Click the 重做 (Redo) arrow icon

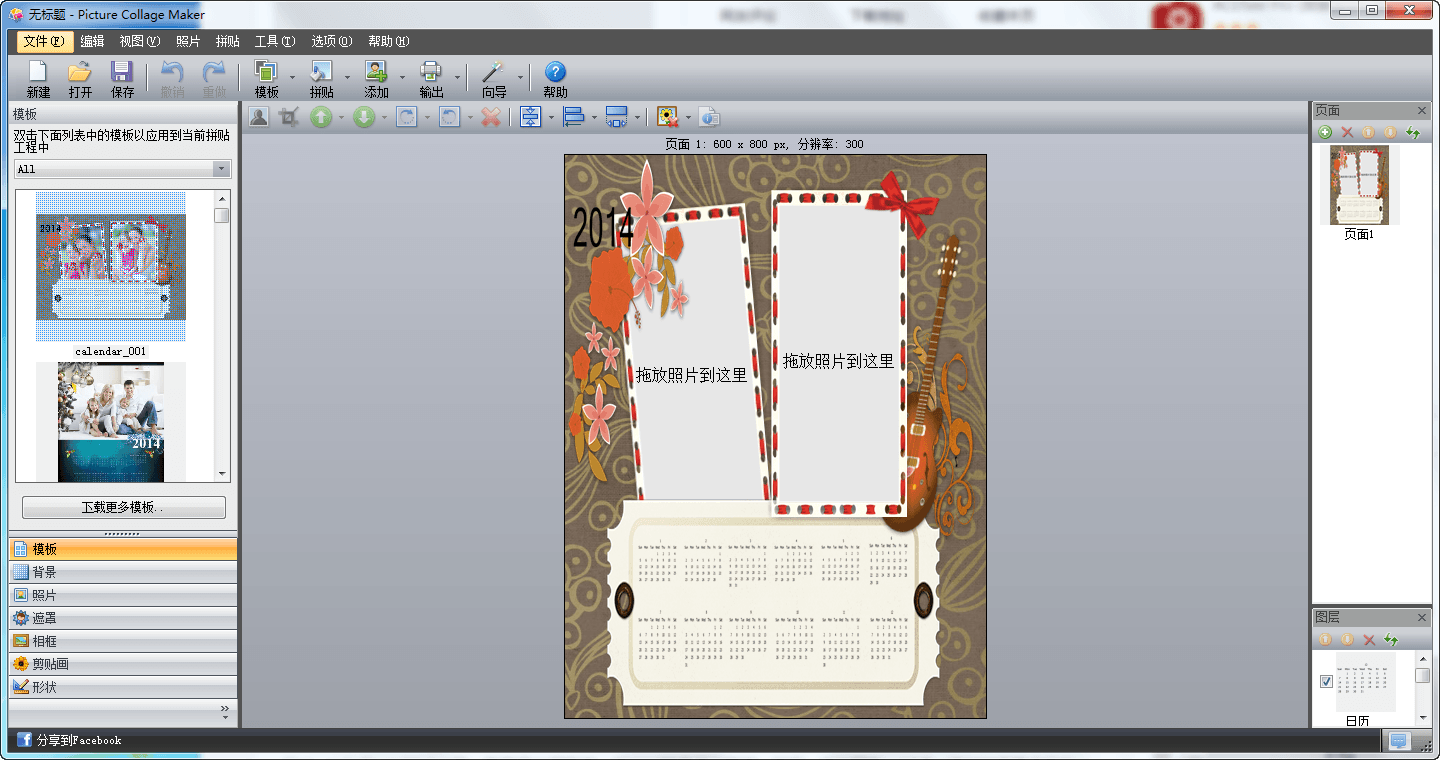[x=214, y=72]
